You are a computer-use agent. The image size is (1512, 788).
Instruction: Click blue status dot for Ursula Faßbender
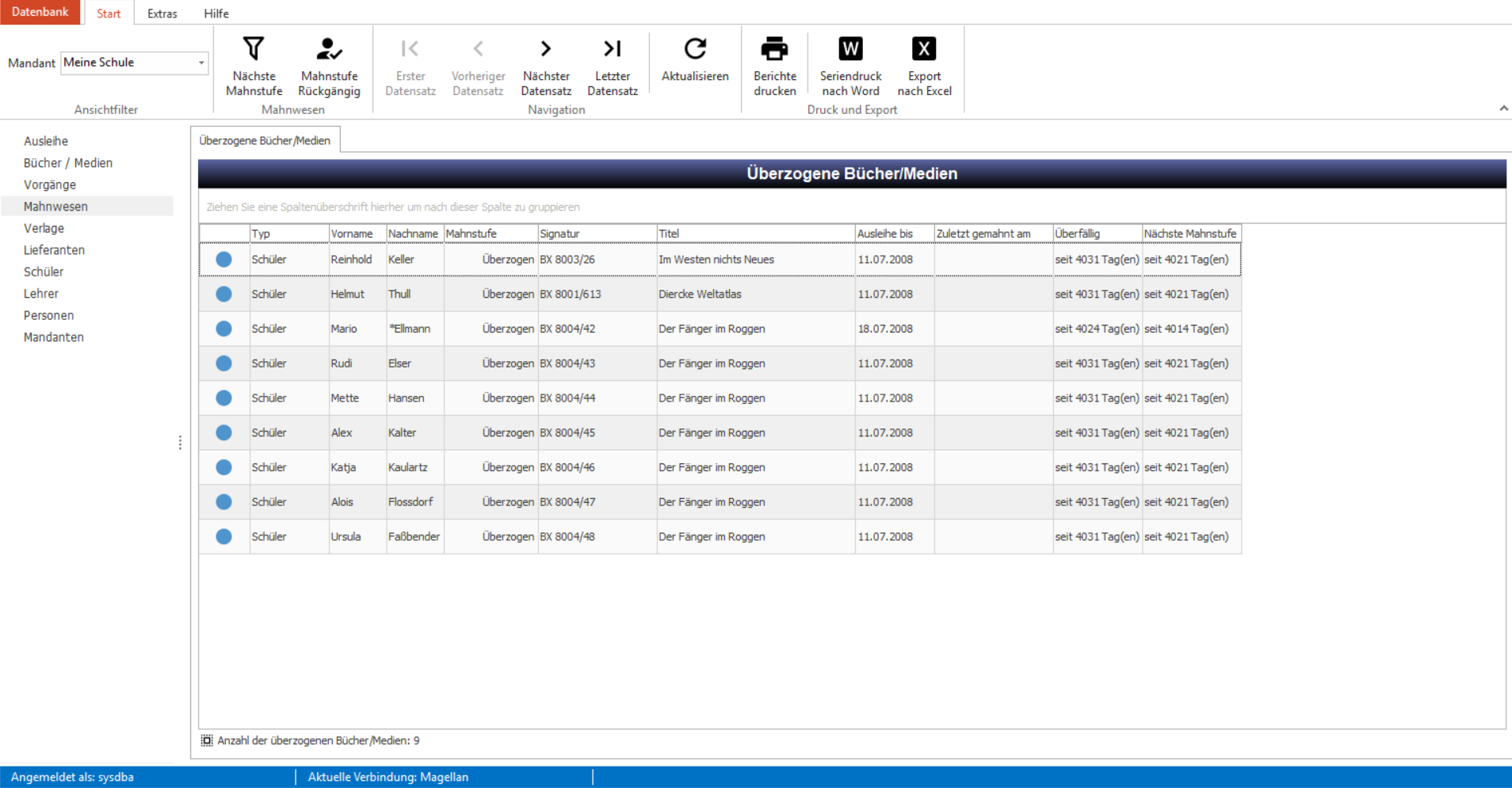tap(223, 536)
